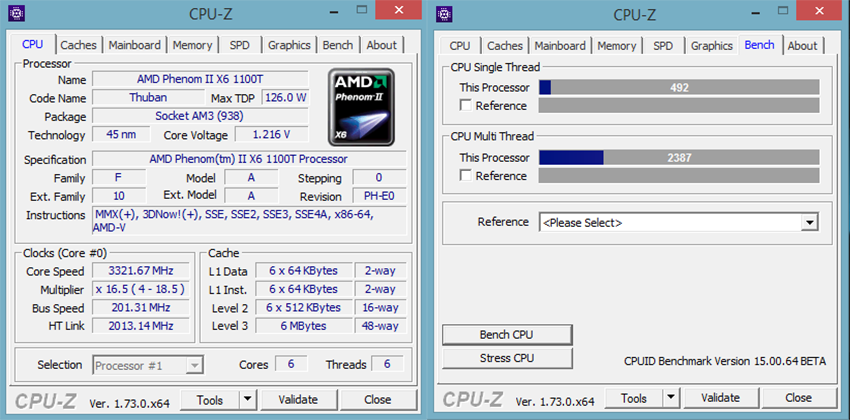Select SPD tab in left window
Screen dimensions: 850x420
coord(239,45)
